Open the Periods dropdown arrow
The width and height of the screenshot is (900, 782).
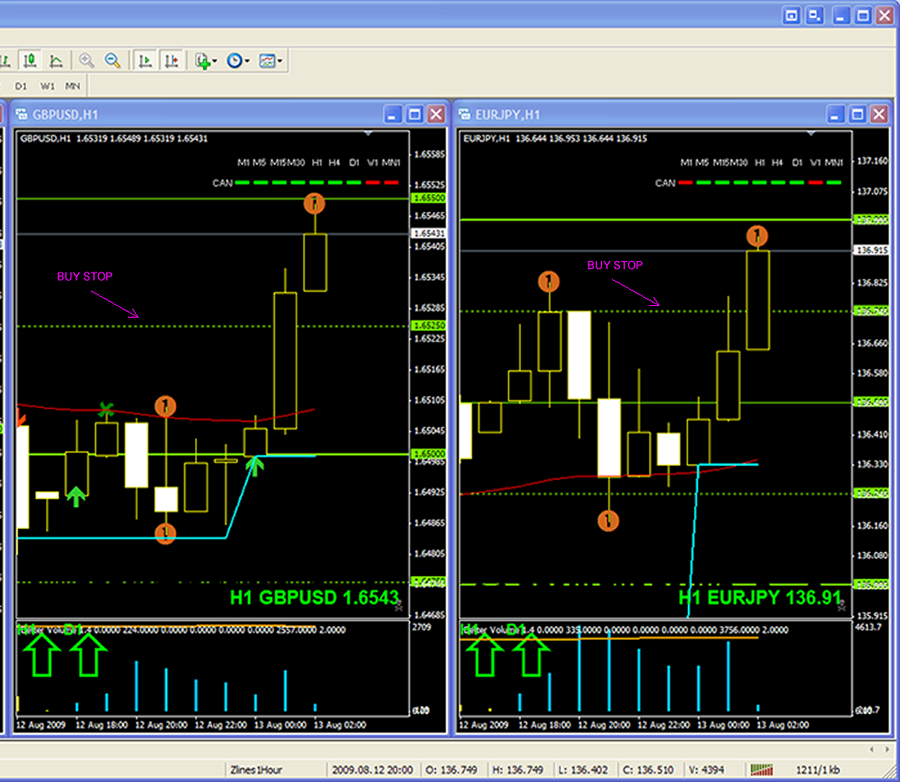click(x=245, y=60)
